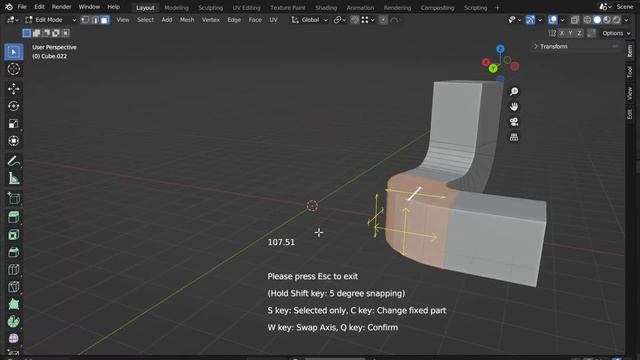The width and height of the screenshot is (640, 360).
Task: Switch to rendered shading mode
Action: (617, 20)
